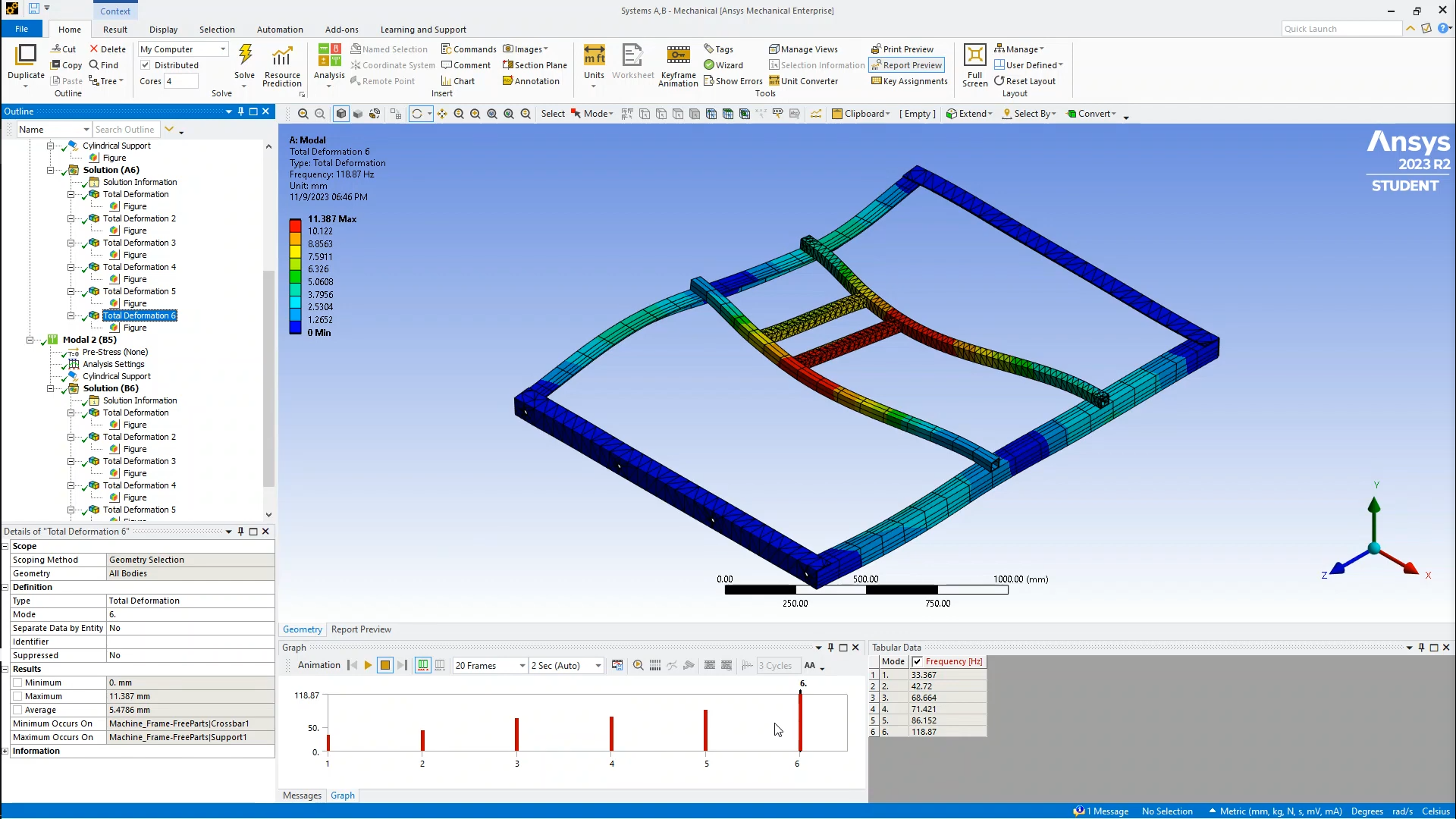Click the Quick Launch search field

coord(1341,29)
